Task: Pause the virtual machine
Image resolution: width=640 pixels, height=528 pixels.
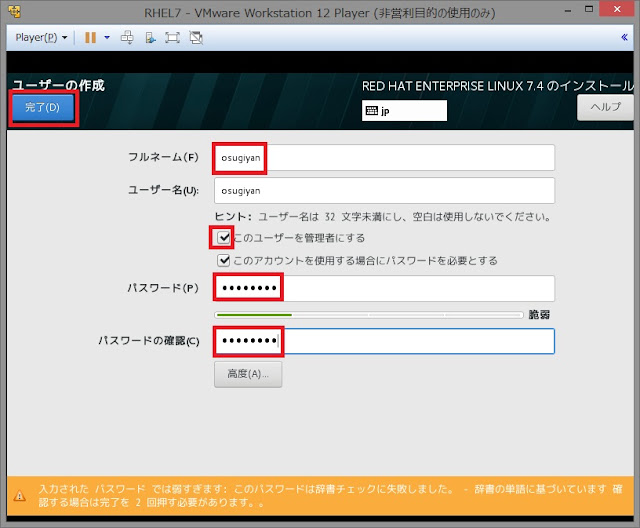Action: pyautogui.click(x=90, y=38)
